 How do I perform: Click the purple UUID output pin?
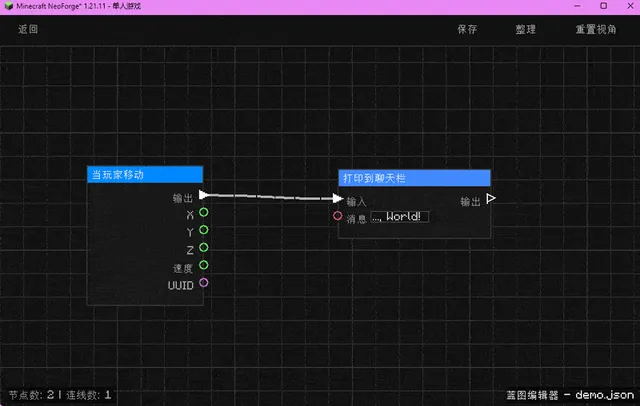pos(204,282)
